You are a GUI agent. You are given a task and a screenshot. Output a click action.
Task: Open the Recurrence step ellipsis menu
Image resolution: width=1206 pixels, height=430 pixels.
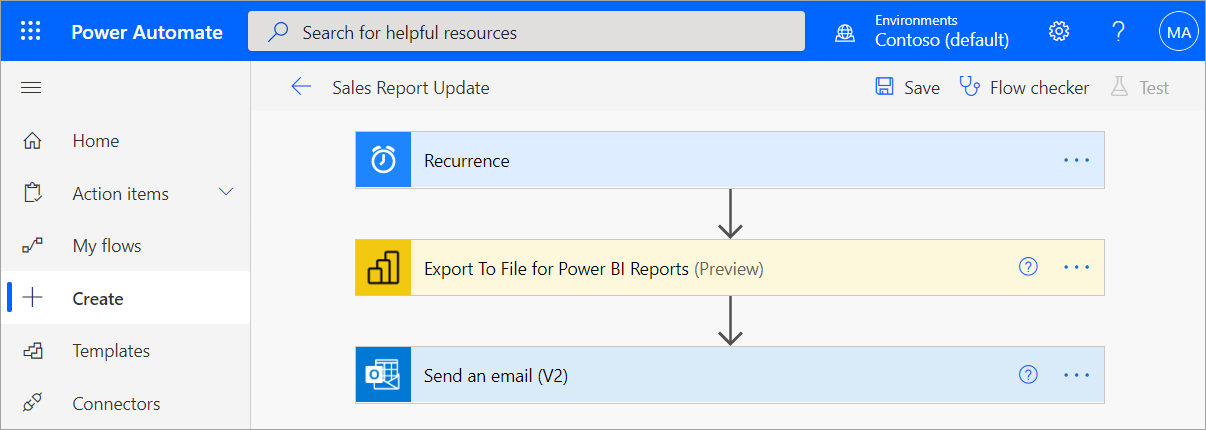[x=1076, y=160]
